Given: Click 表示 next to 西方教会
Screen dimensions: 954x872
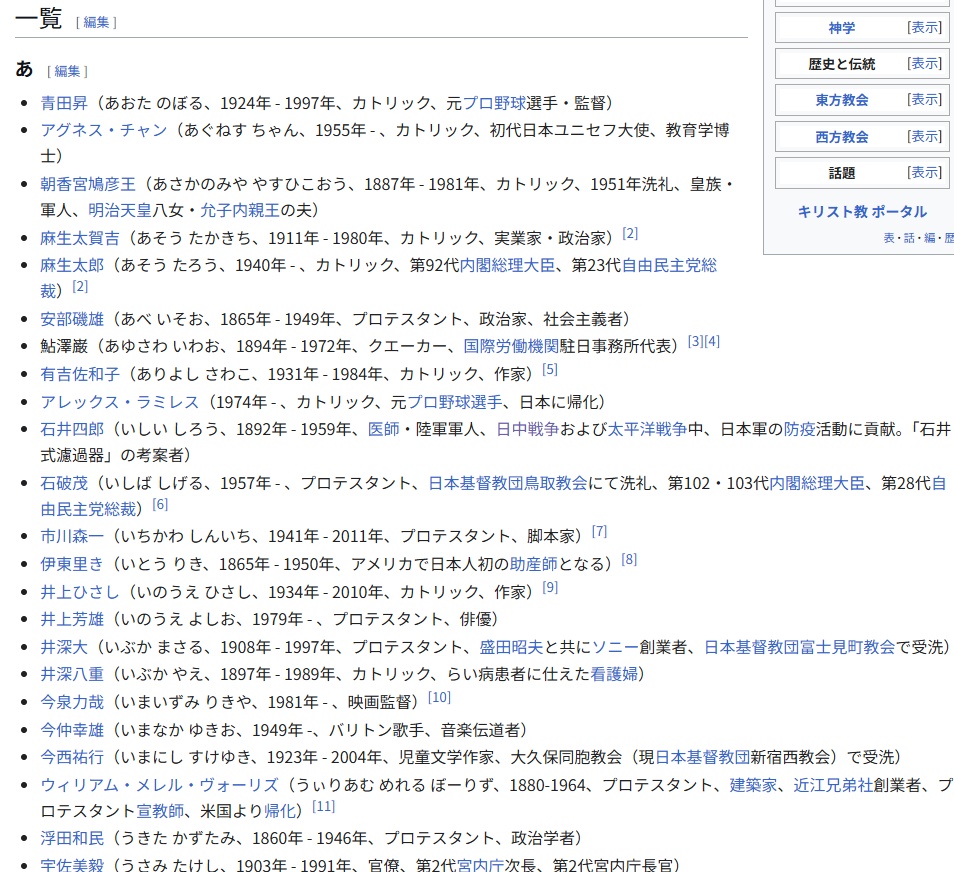Looking at the screenshot, I should pos(924,137).
